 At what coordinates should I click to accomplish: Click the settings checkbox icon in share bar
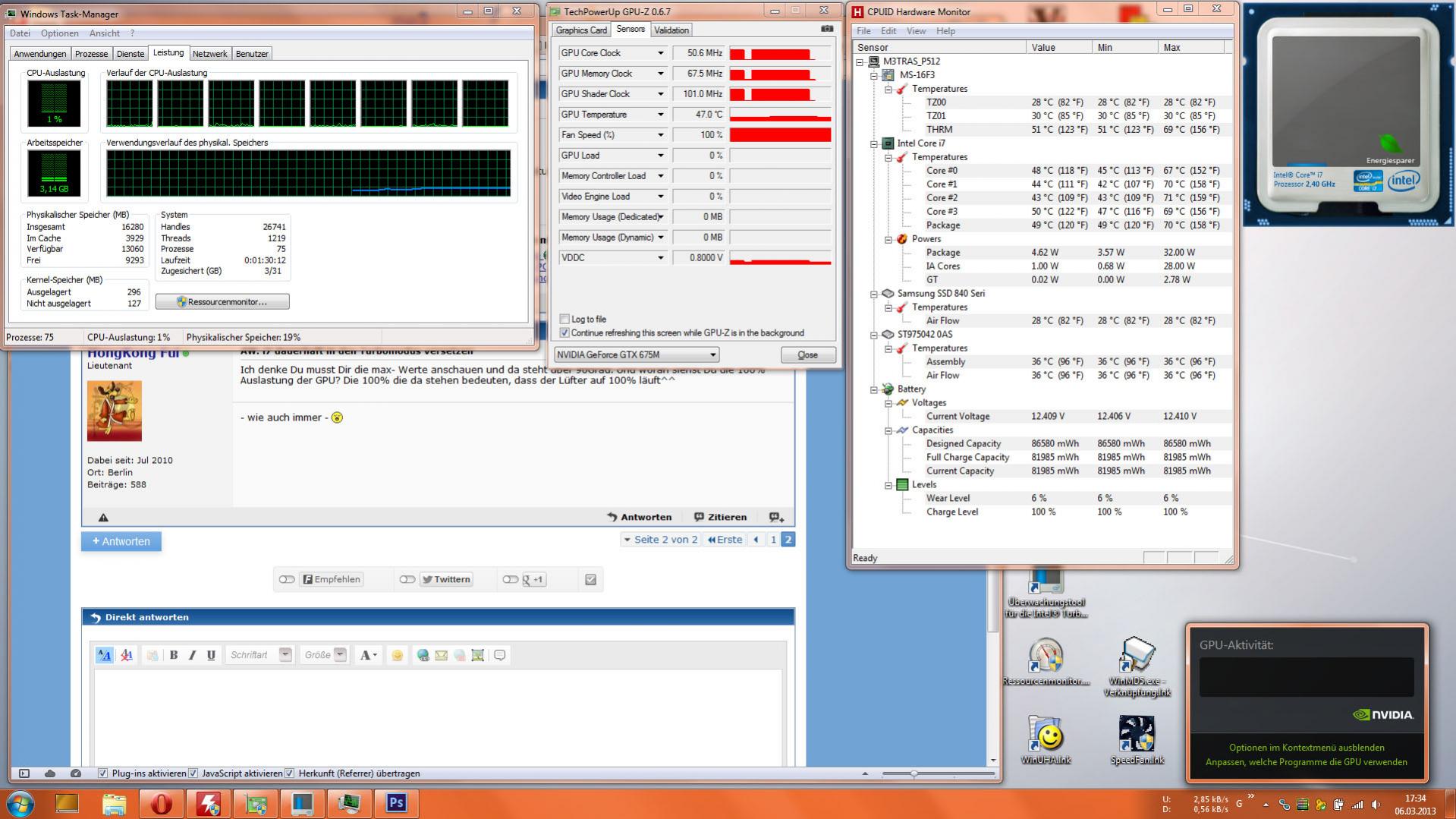tap(591, 580)
